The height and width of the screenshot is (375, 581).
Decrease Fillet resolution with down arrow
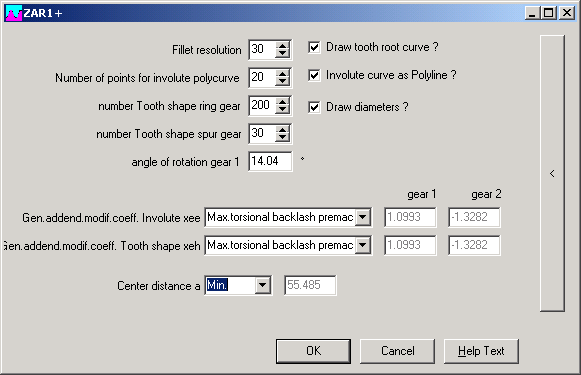click(283, 53)
